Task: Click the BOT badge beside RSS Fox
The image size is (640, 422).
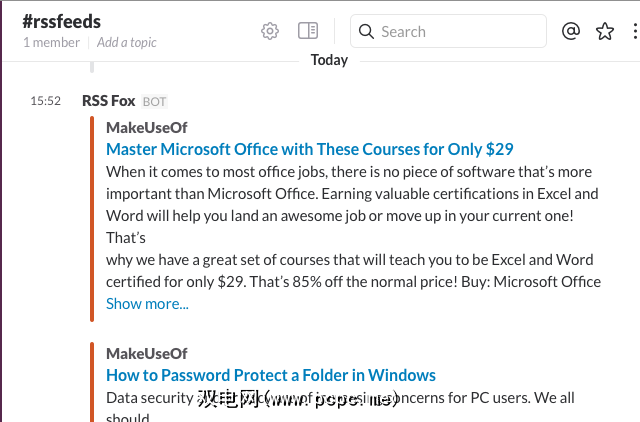Action: (x=154, y=102)
